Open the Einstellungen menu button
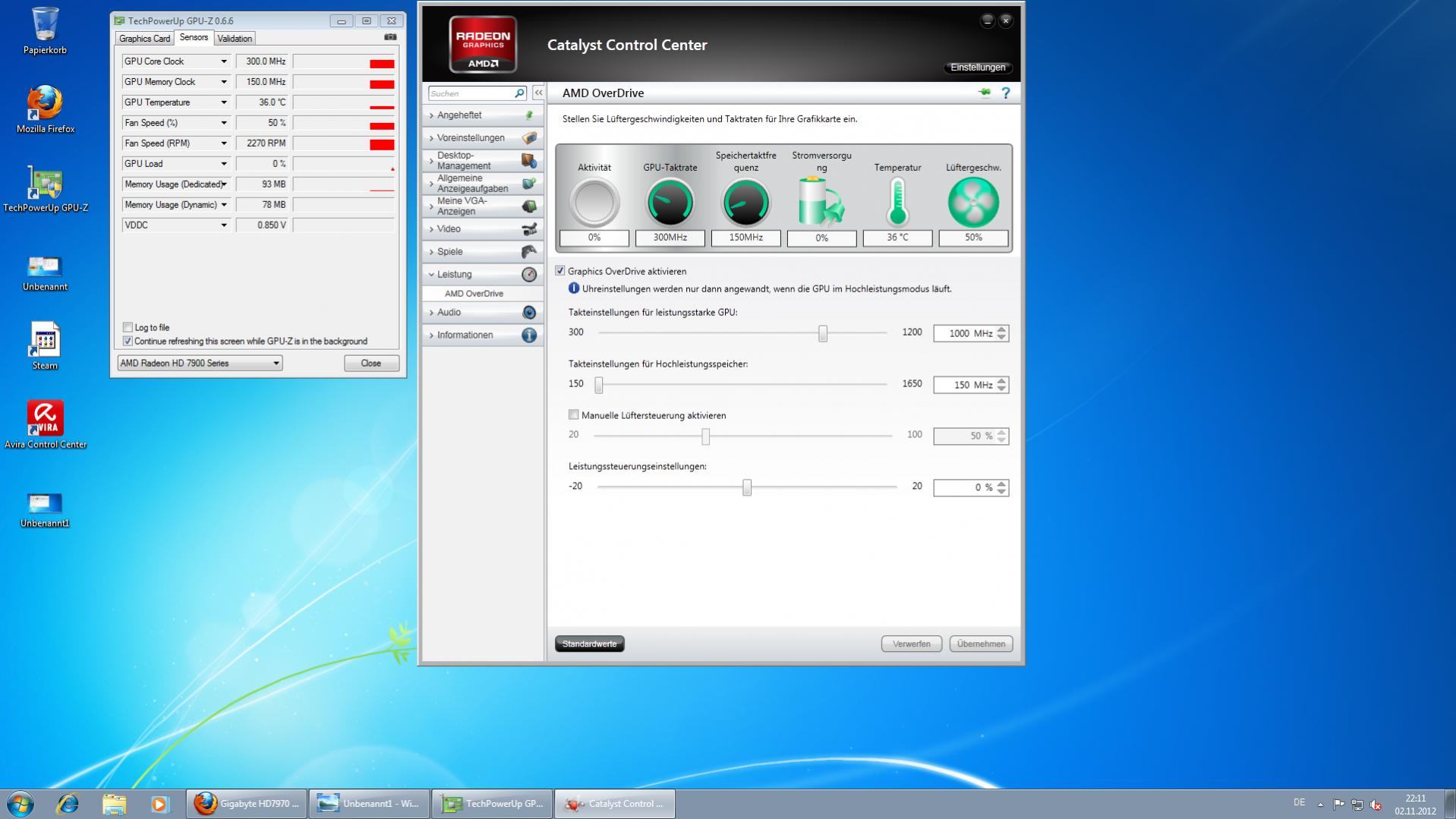Screen dimensions: 1456x819 978,68
